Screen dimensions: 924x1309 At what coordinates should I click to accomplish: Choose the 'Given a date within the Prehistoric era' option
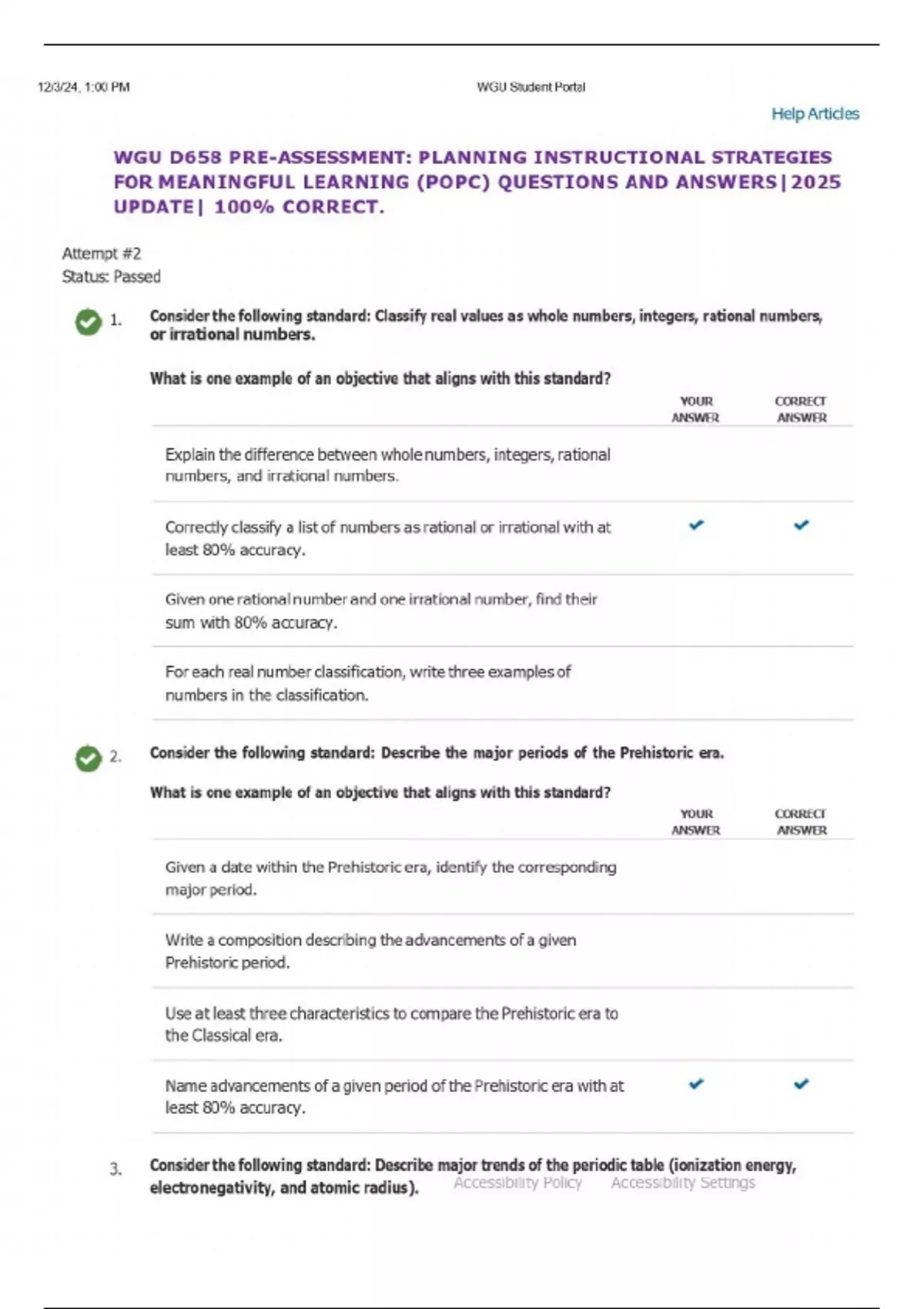click(390, 878)
